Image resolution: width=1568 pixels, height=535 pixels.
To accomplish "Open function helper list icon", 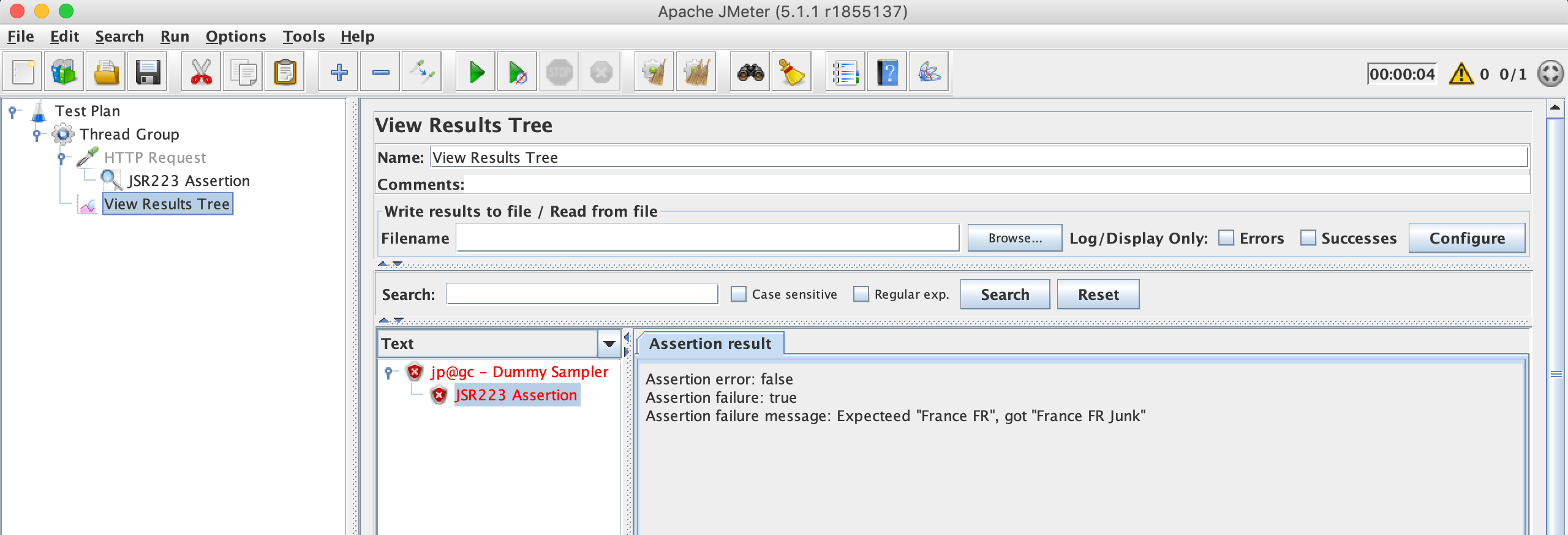I will pyautogui.click(x=846, y=73).
